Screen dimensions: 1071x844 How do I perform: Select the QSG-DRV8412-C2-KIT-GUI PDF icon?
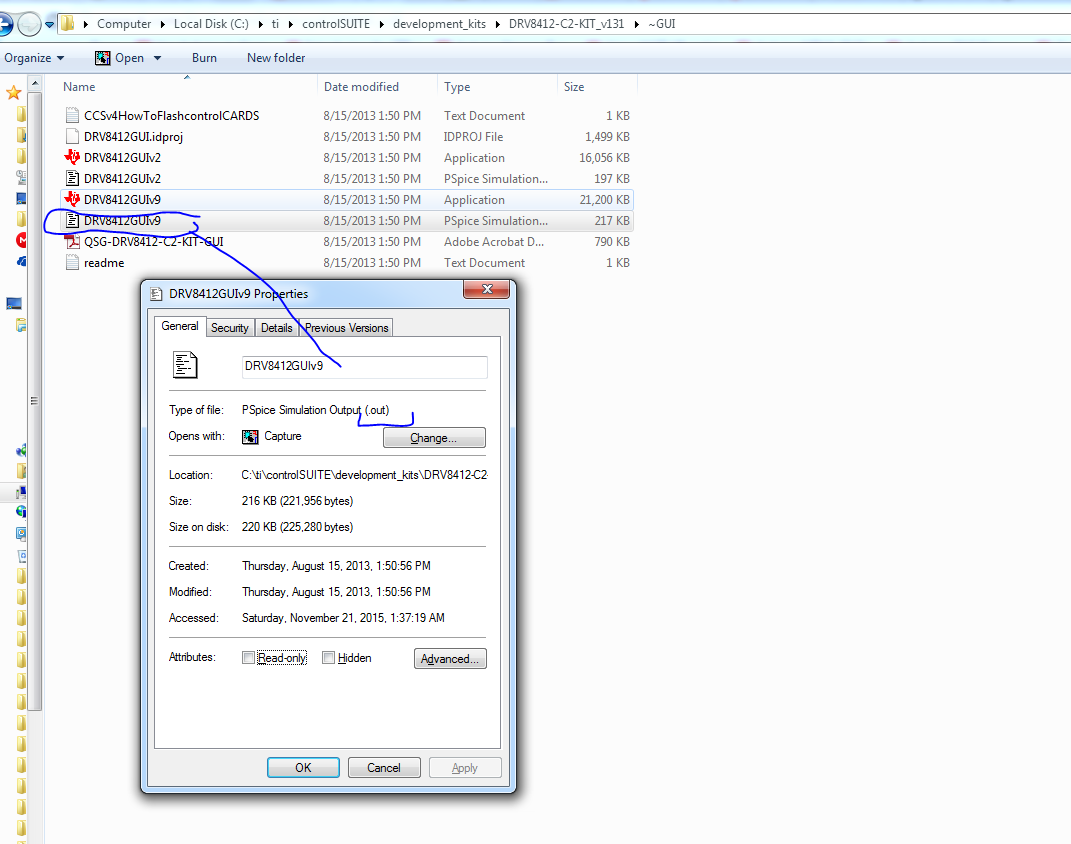pyautogui.click(x=72, y=242)
